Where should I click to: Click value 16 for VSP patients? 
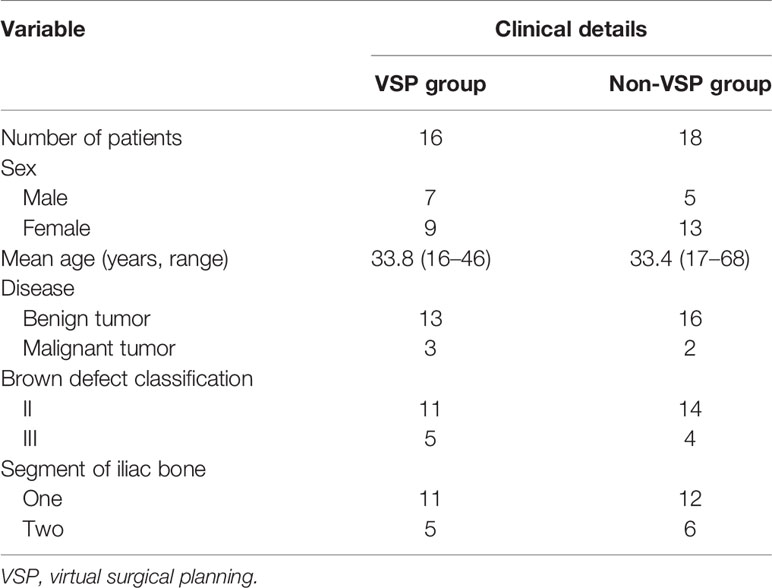point(430,138)
